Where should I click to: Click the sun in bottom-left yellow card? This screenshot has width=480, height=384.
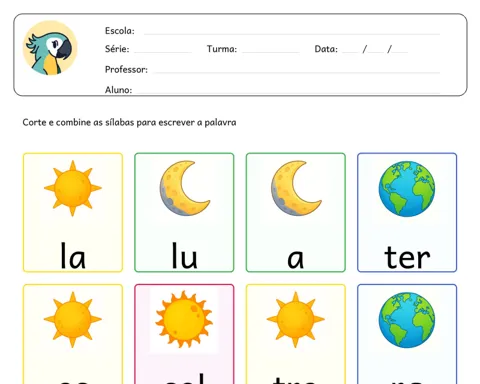tap(73, 320)
